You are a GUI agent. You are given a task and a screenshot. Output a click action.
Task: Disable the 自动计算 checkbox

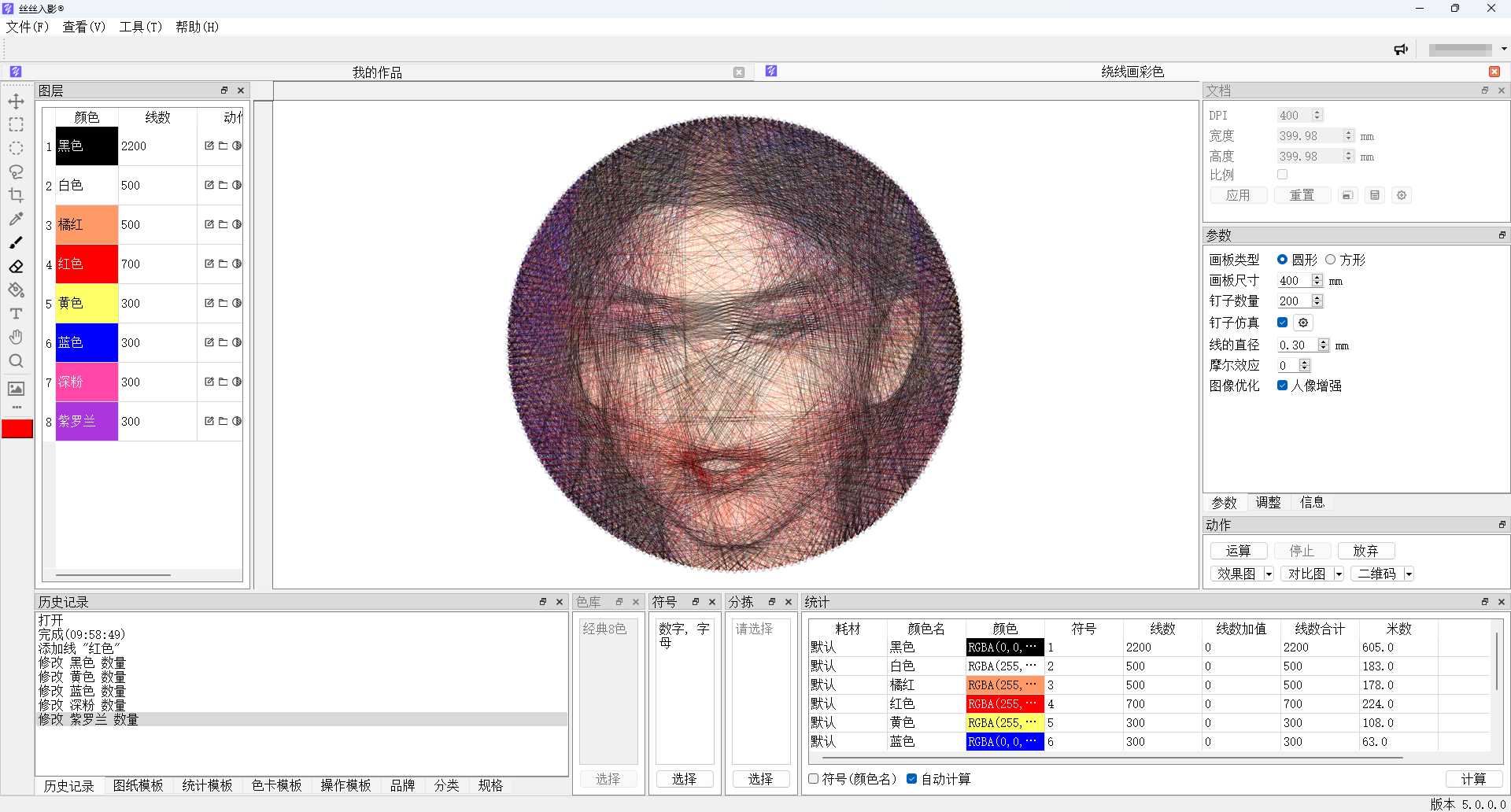tap(911, 779)
